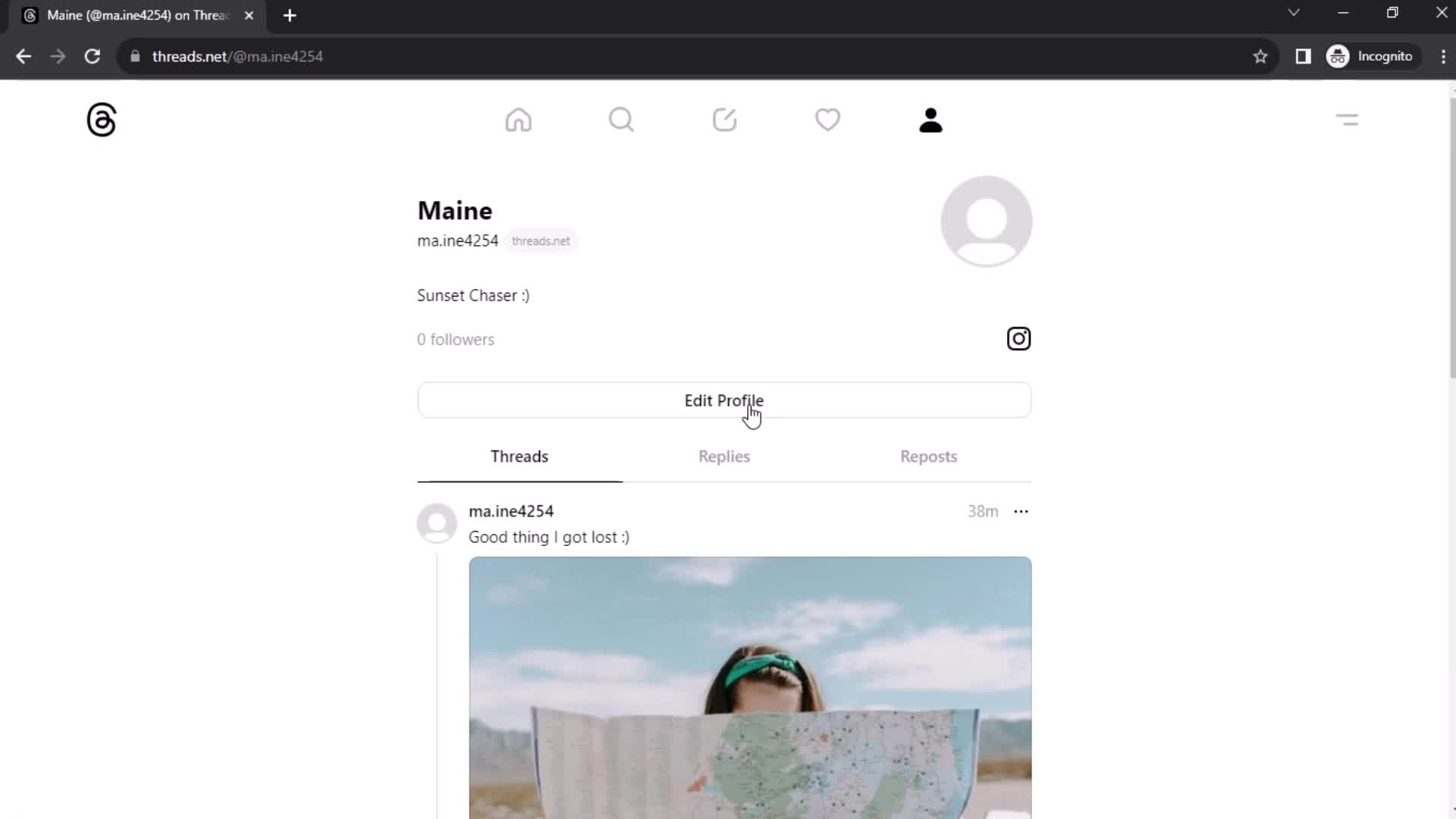
Task: Click the hamburger menu icon
Action: [x=1347, y=119]
